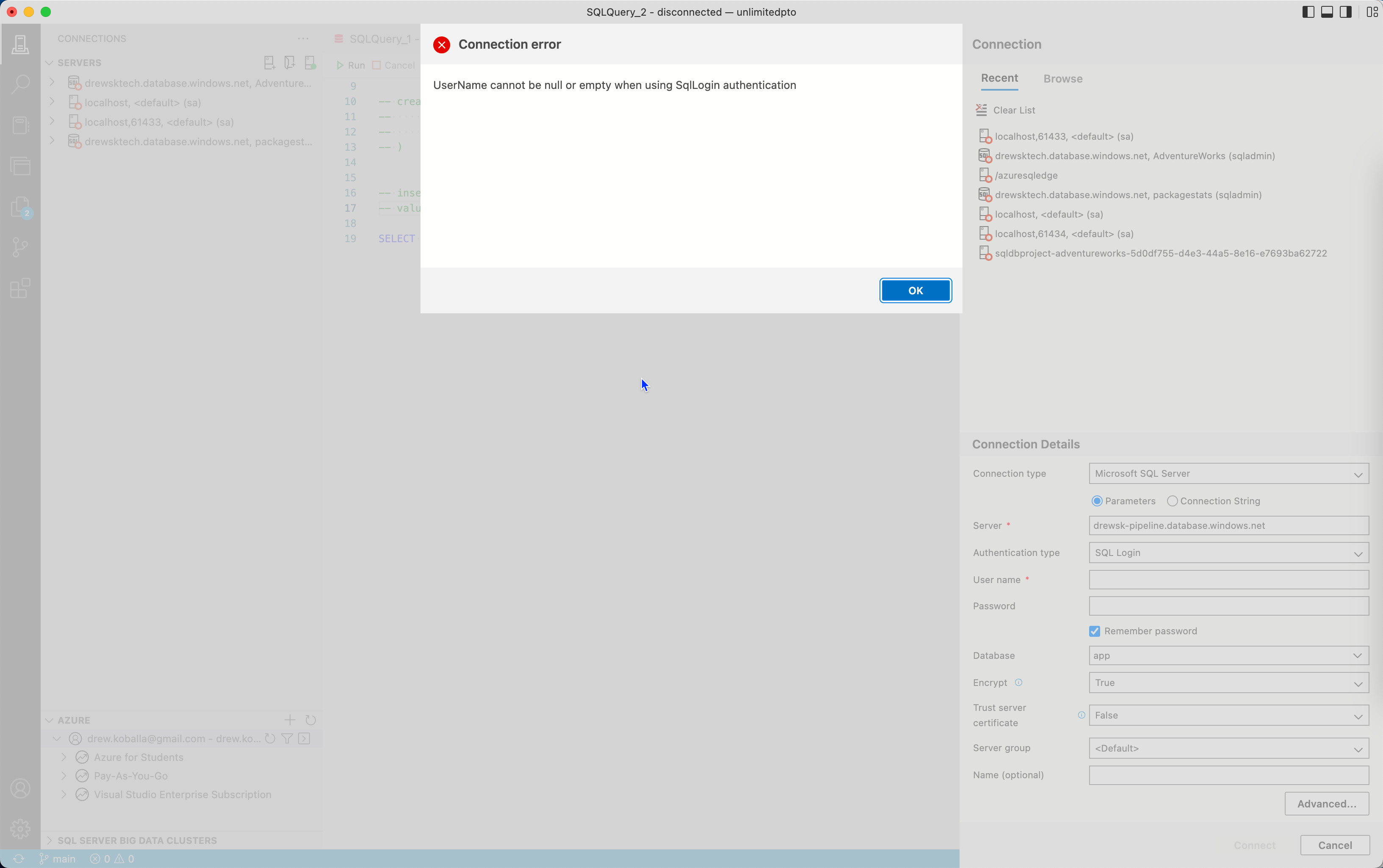Expand the localhost,61433 server tree item

[x=52, y=121]
